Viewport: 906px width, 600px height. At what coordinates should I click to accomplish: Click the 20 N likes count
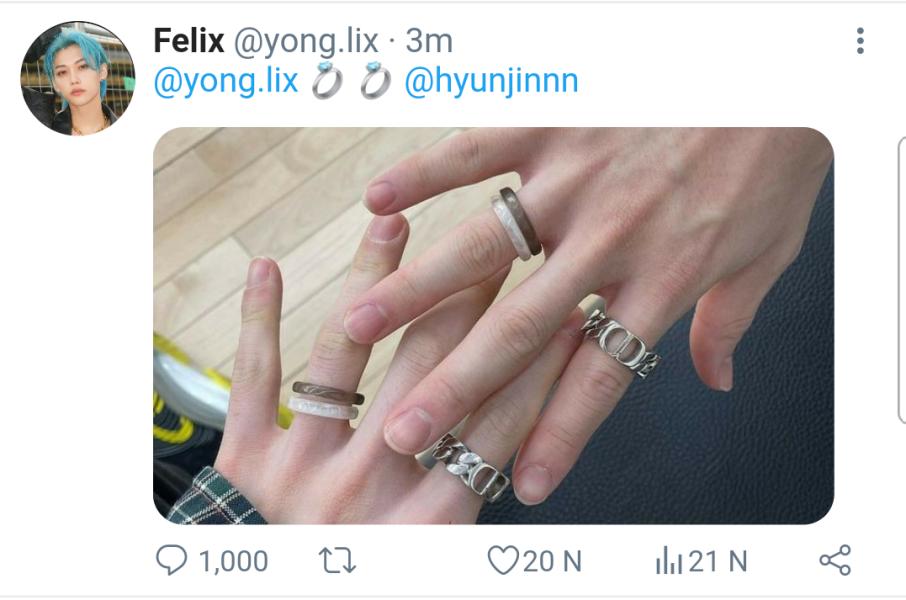tap(552, 561)
